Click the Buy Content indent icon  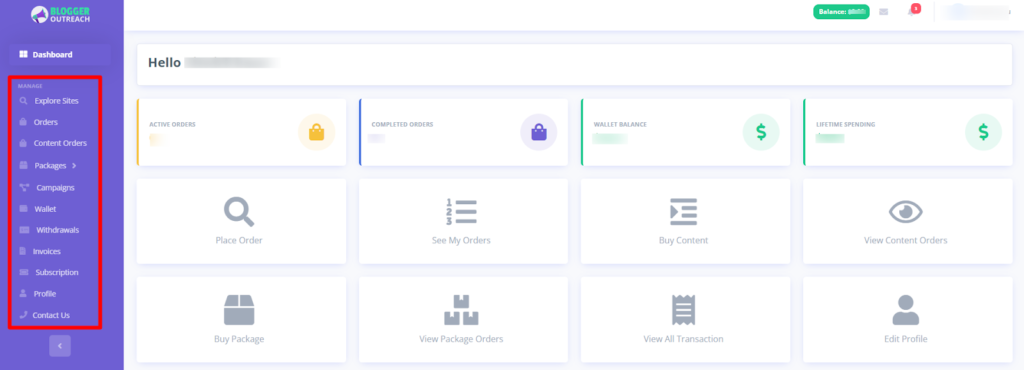[683, 212]
